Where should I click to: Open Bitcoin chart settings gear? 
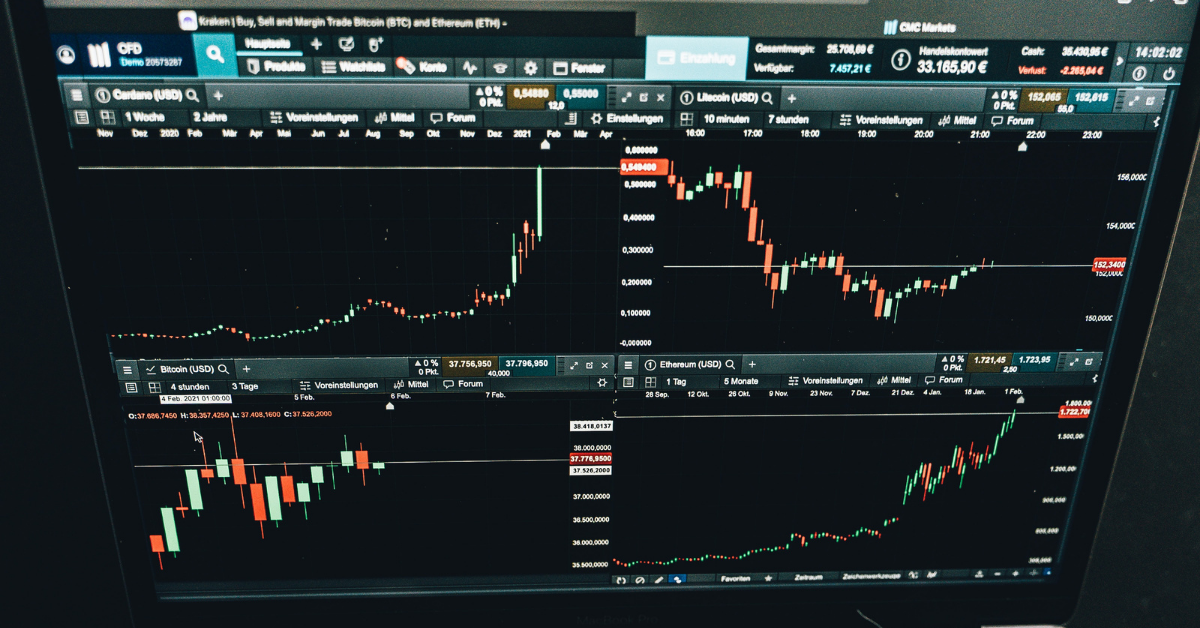602,383
